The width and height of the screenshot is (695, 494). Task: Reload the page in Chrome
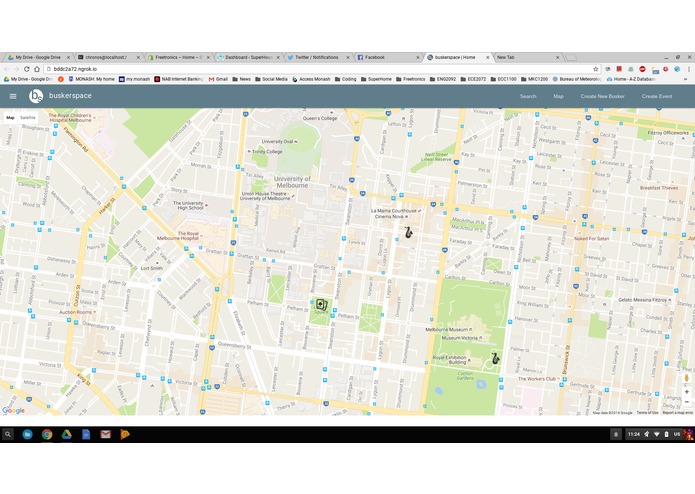point(27,69)
